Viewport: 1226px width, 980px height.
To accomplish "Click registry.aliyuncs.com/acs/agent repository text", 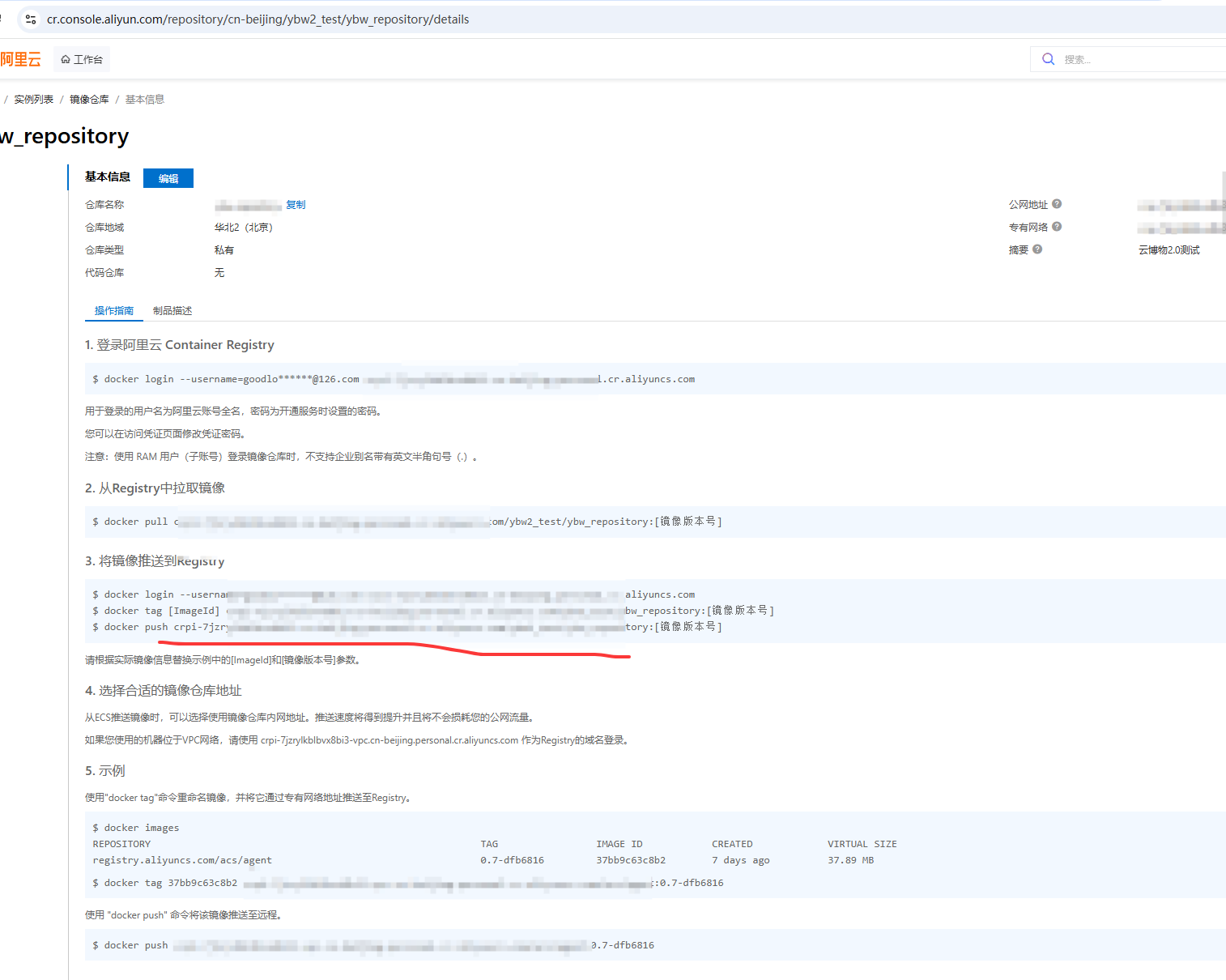I will 182,860.
